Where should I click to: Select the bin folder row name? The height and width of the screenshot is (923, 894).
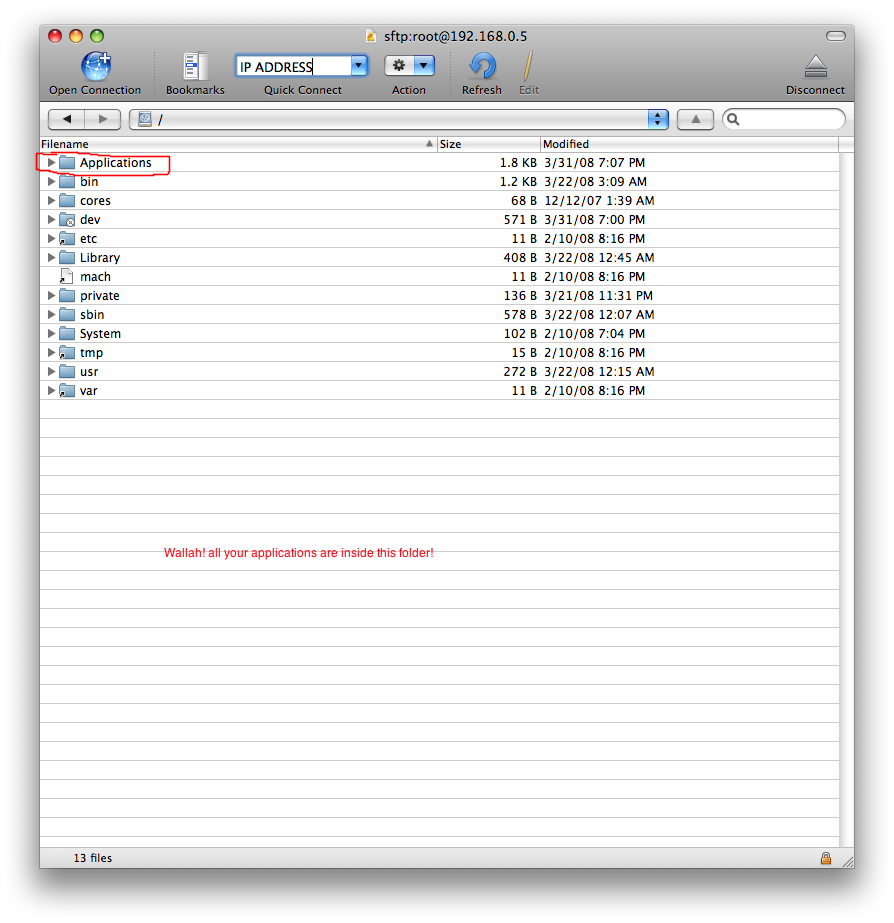tap(89, 181)
